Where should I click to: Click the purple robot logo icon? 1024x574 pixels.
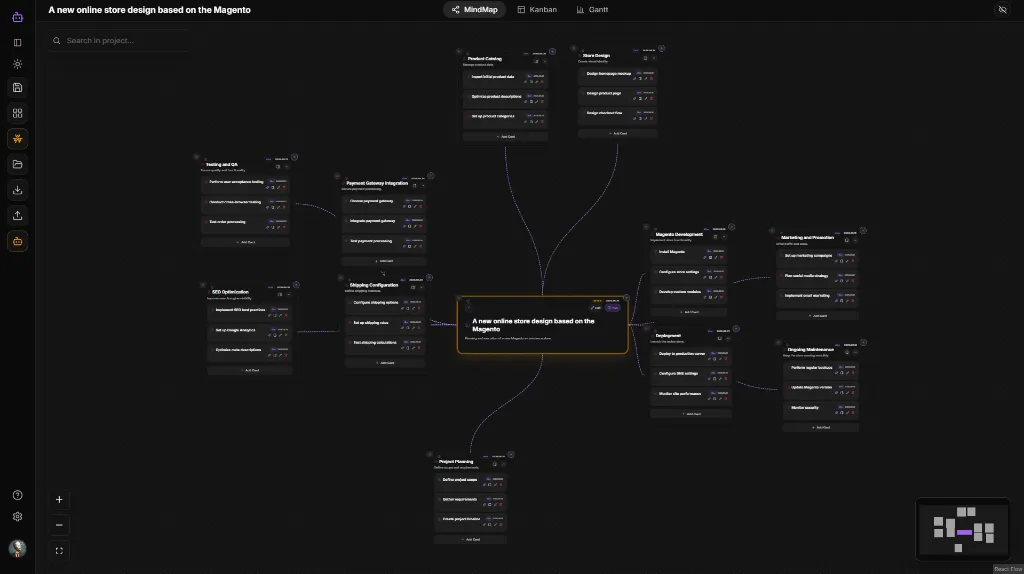pos(18,17)
